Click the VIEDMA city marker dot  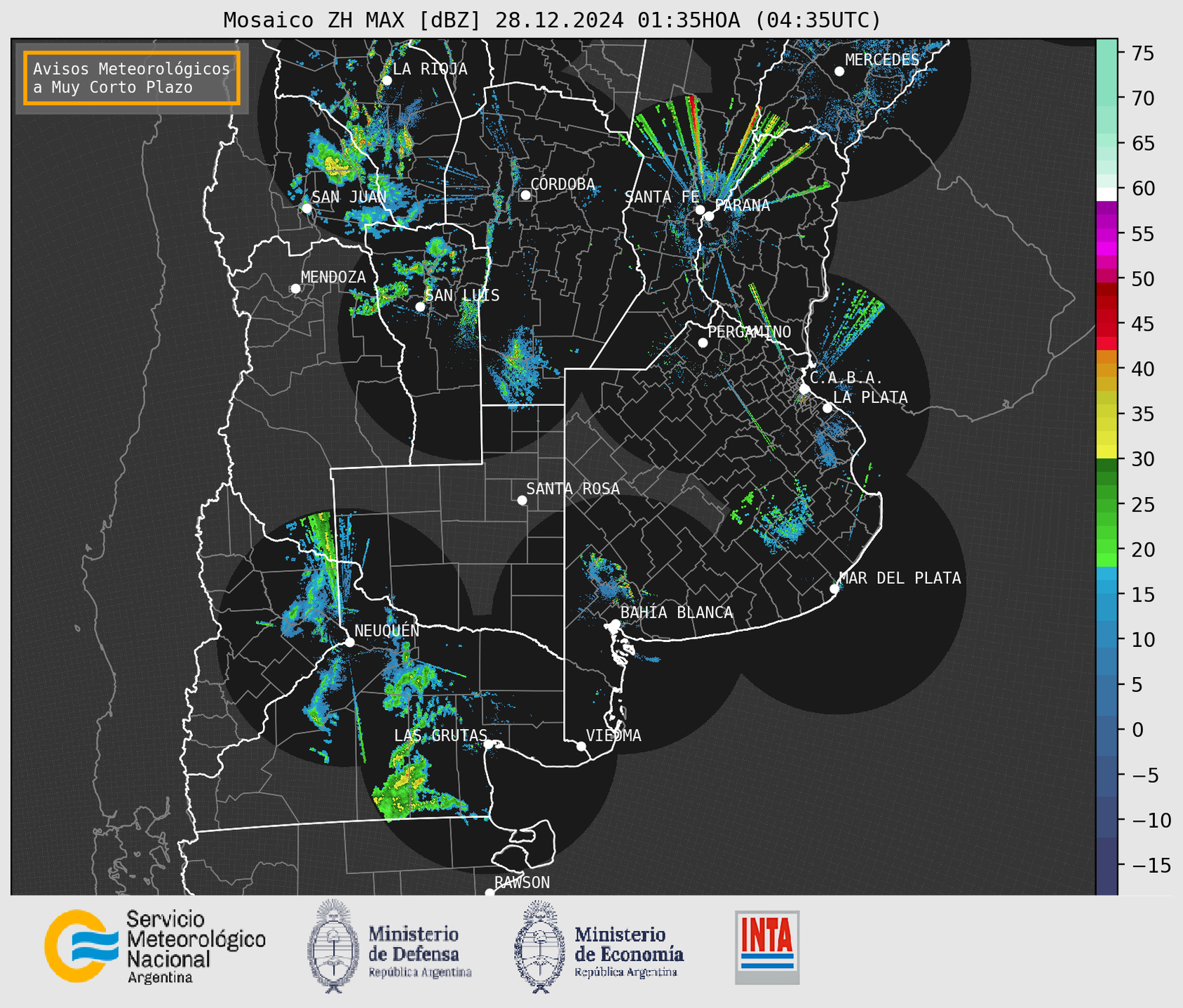point(581,747)
